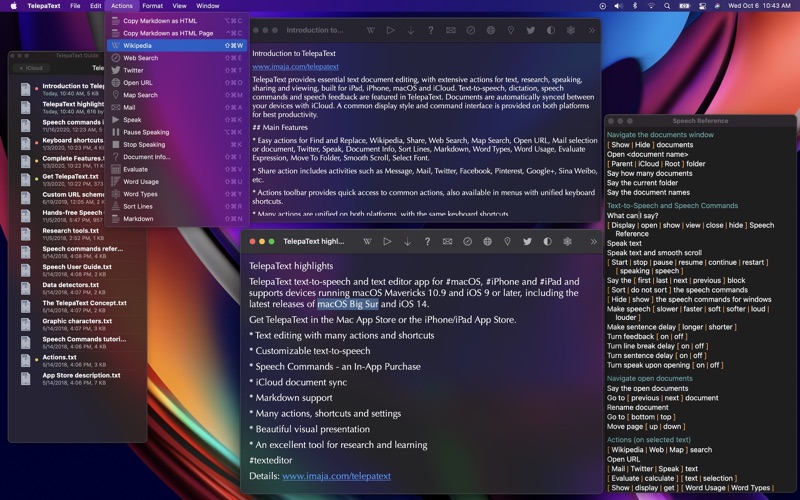This screenshot has height=500, width=800.
Task: Click contrast icon in Introduction window toolbar
Action: click(551, 30)
